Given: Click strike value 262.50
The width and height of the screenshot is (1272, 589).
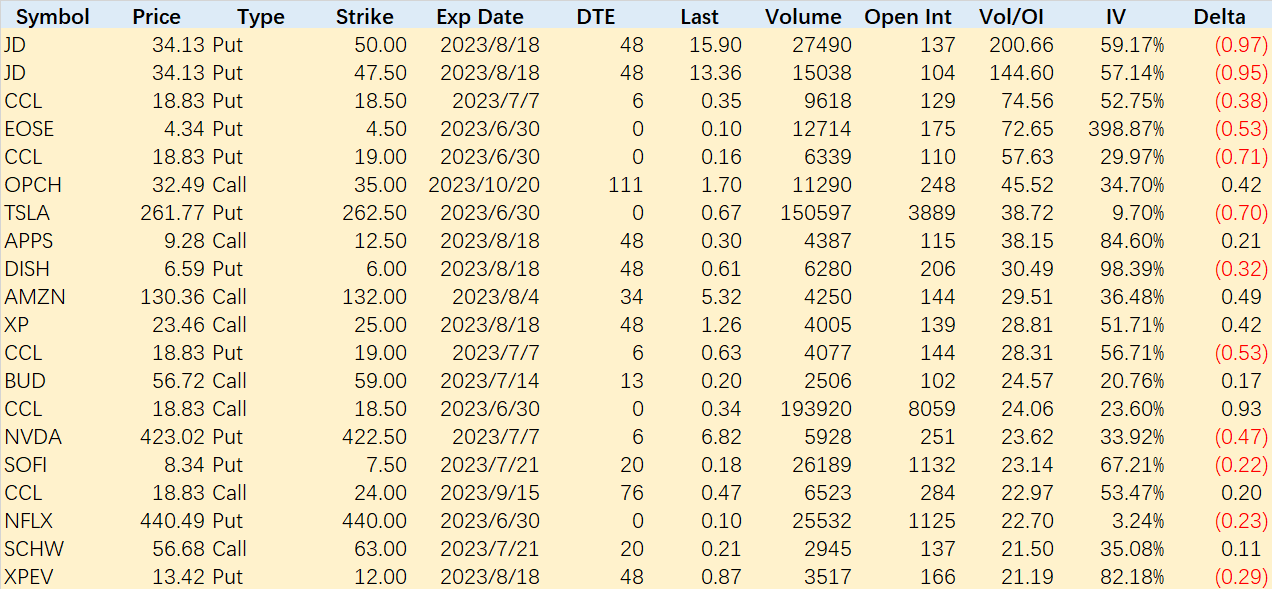Looking at the screenshot, I should 375,213.
